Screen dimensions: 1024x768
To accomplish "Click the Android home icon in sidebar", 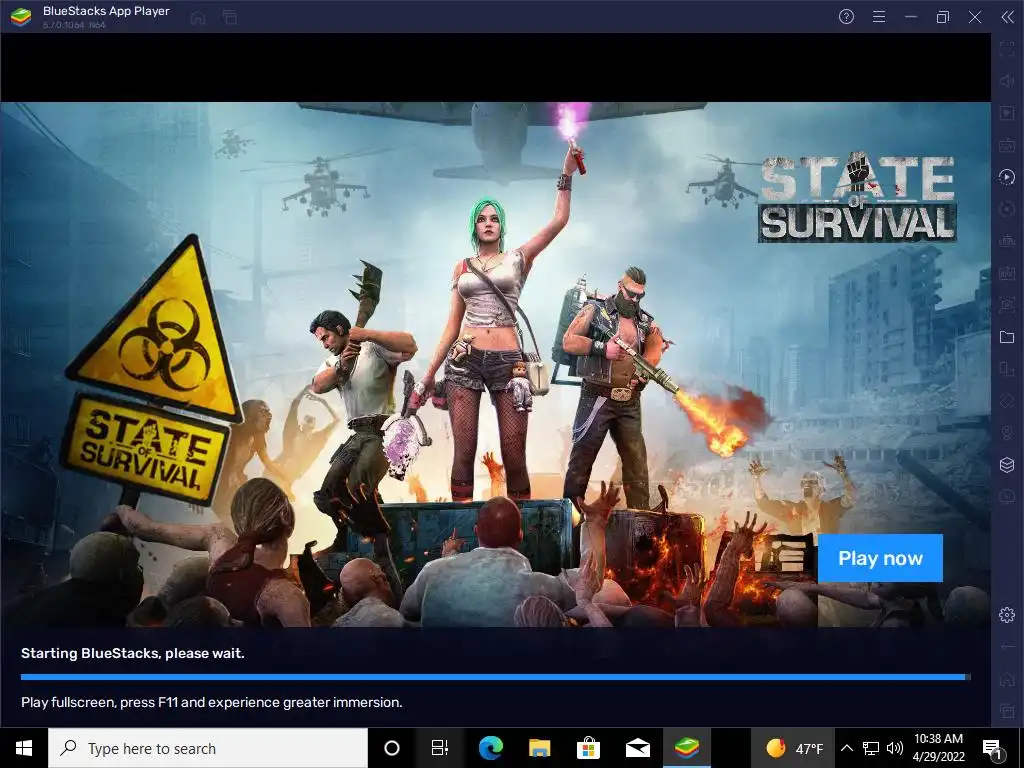I will [x=1007, y=679].
